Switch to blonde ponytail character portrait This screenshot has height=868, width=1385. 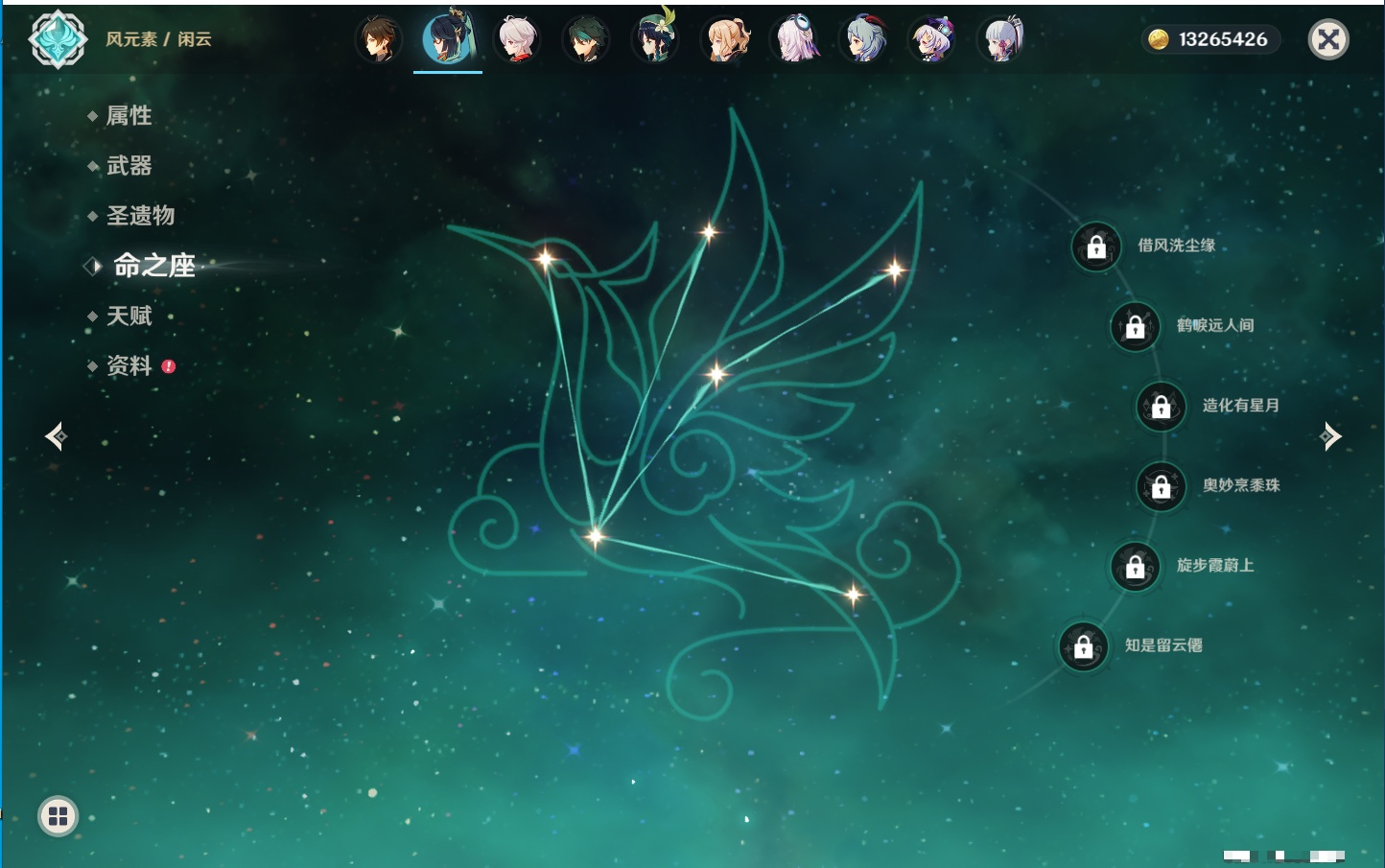pyautogui.click(x=725, y=39)
